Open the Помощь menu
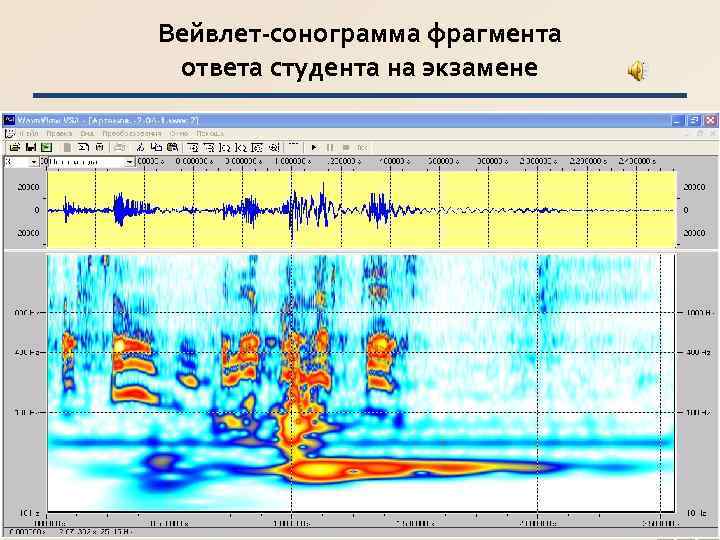Viewport: 720px width, 540px height. [x=210, y=134]
